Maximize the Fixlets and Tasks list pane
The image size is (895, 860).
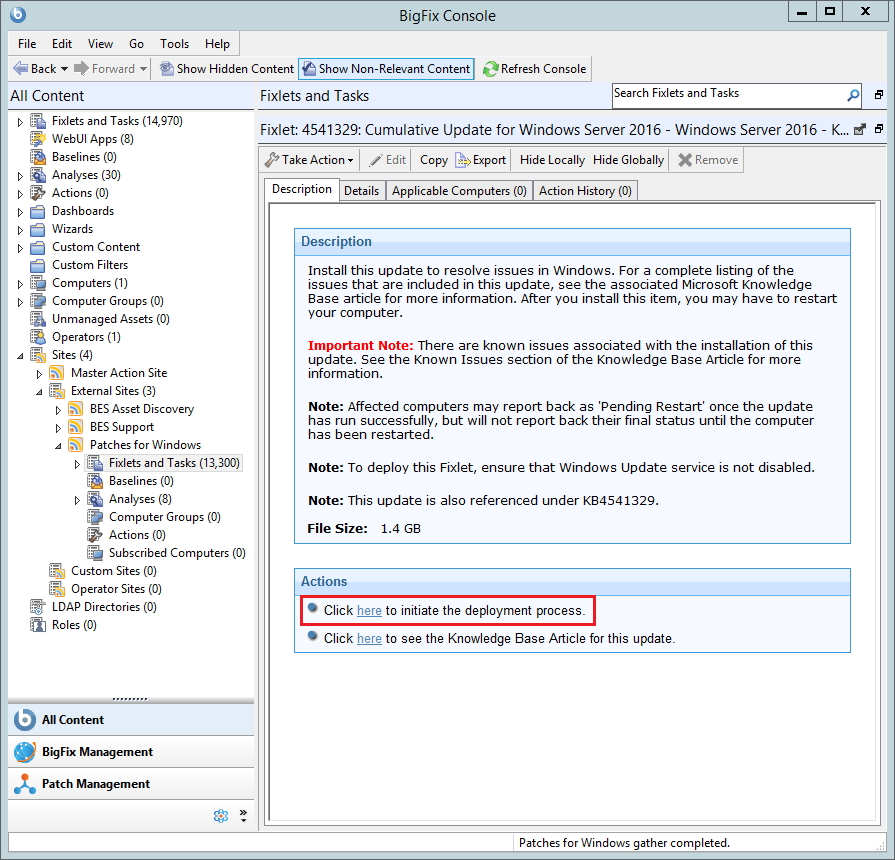879,95
